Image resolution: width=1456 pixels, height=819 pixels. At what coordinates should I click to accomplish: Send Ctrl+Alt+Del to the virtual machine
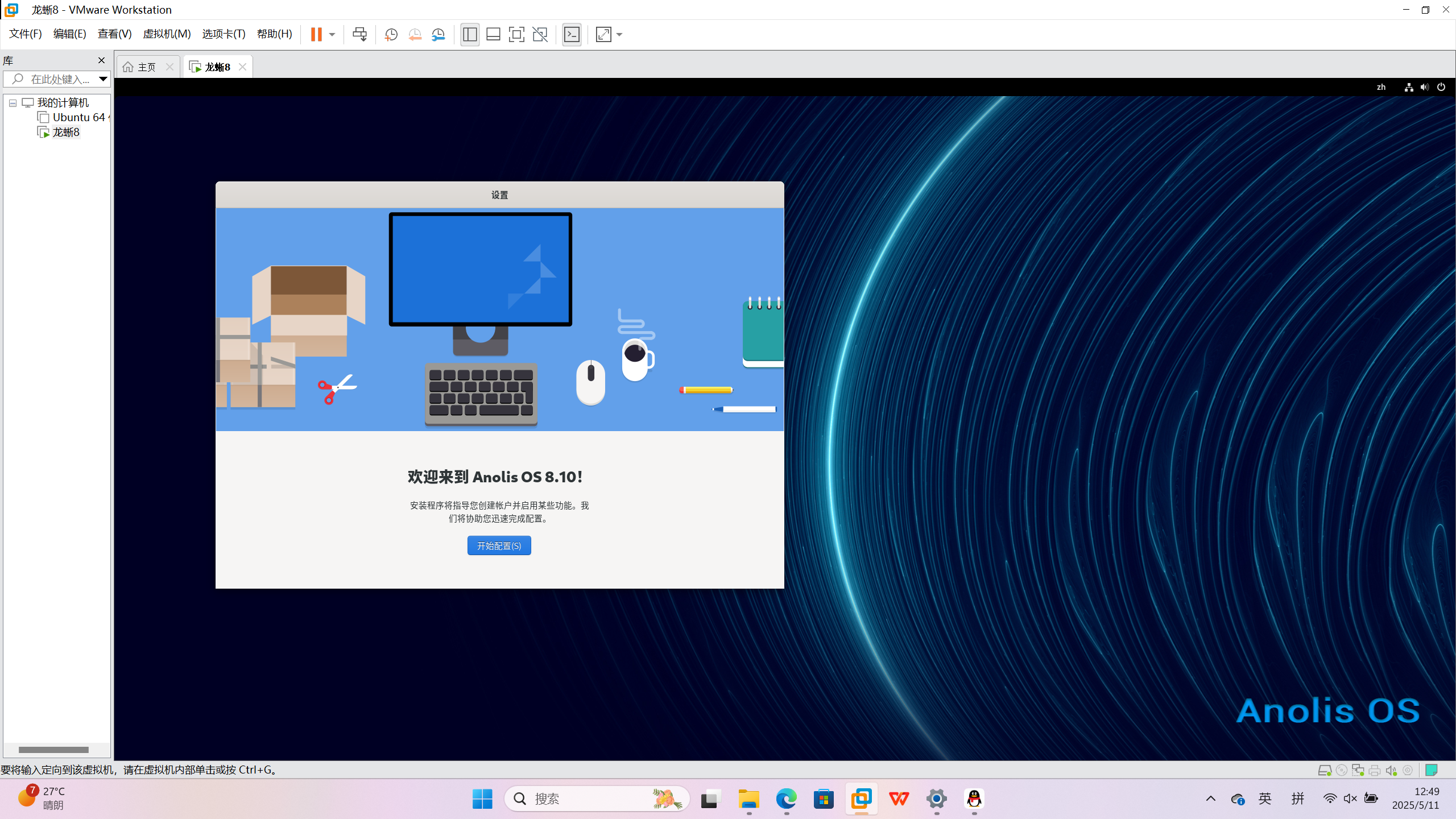coord(359,35)
